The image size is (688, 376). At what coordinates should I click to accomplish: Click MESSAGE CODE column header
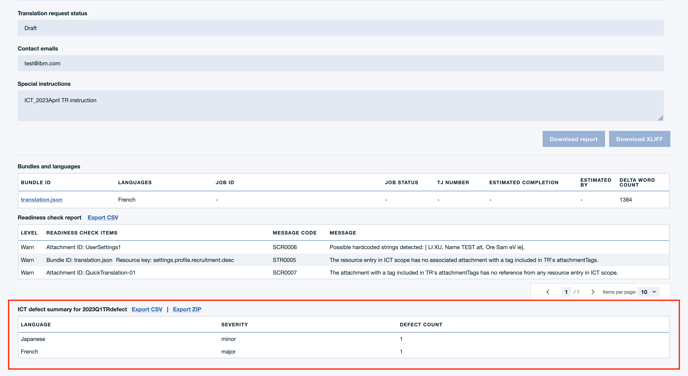(294, 233)
